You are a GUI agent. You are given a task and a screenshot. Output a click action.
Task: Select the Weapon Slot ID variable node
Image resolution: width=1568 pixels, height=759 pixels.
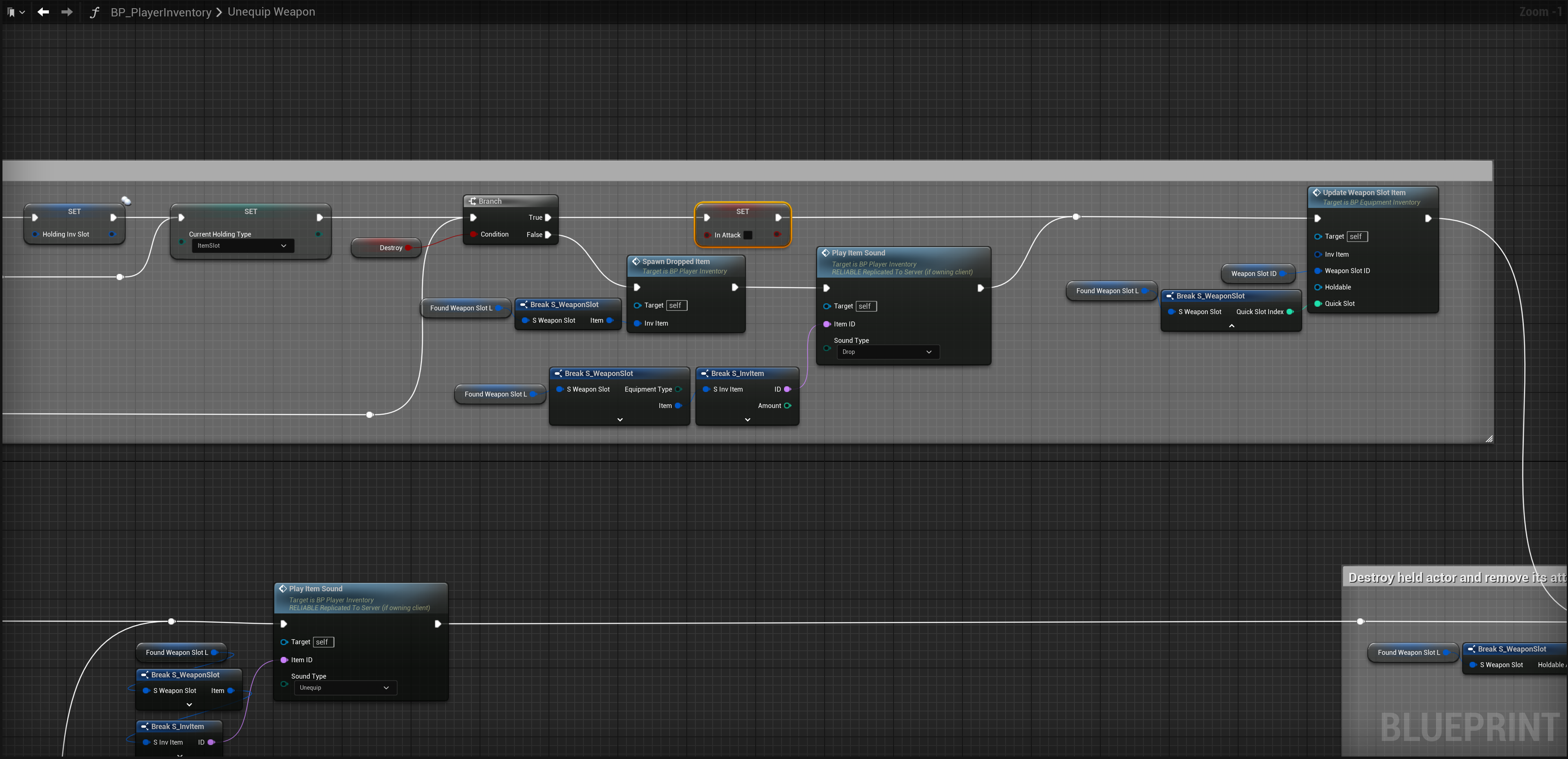[1253, 274]
